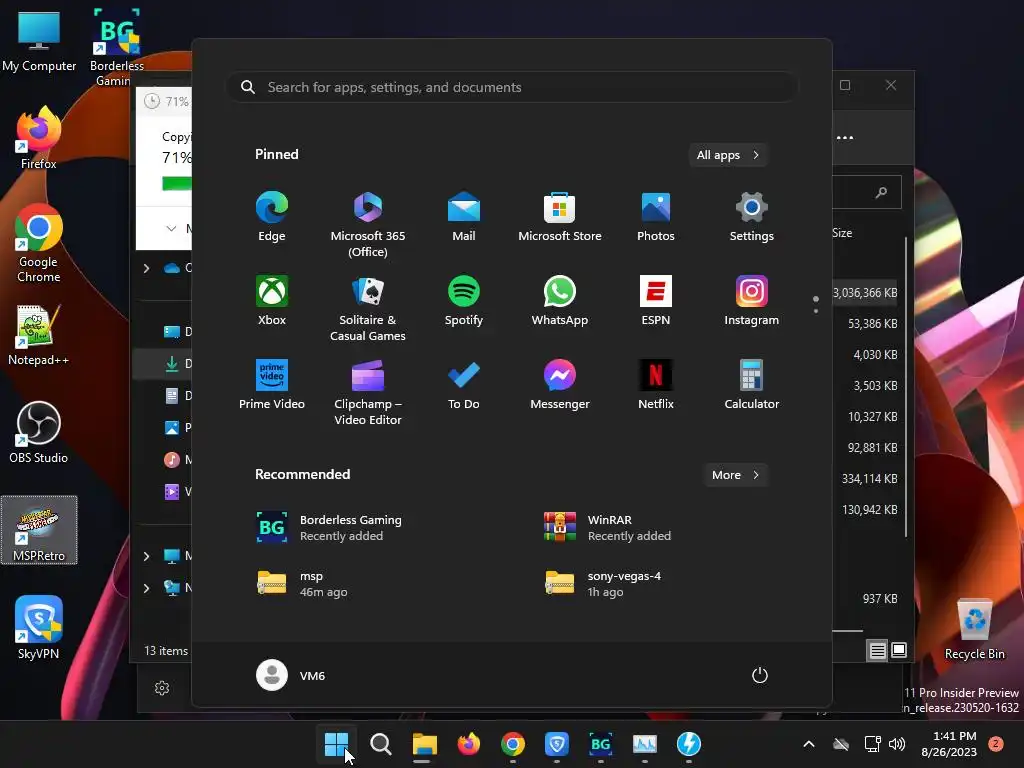Open clock and date panel
This screenshot has height=768, width=1024.
click(949, 744)
